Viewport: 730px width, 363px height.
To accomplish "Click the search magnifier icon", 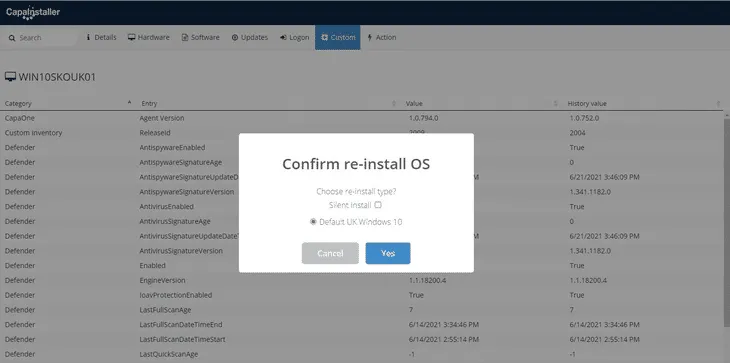I will [x=12, y=38].
